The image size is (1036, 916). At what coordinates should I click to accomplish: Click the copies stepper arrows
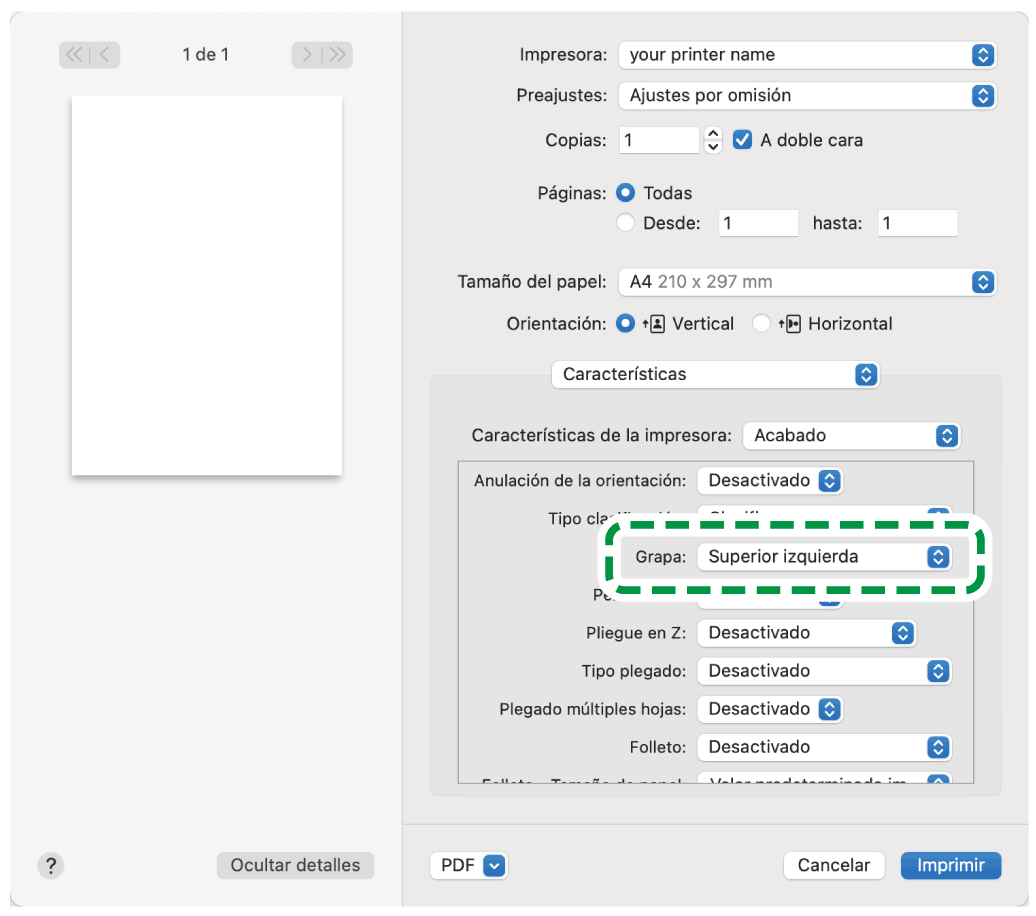pyautogui.click(x=713, y=140)
